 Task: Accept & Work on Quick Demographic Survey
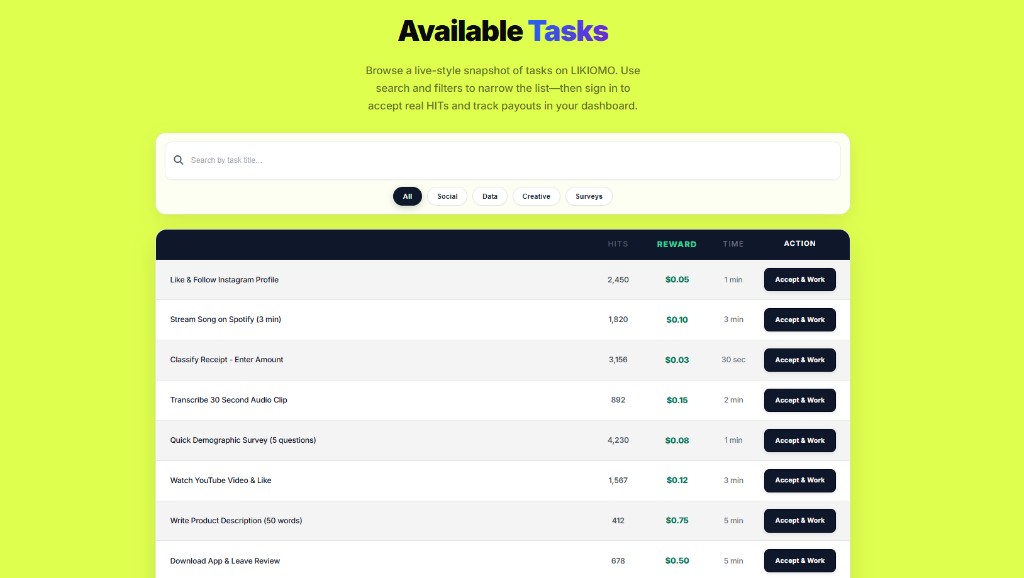800,441
